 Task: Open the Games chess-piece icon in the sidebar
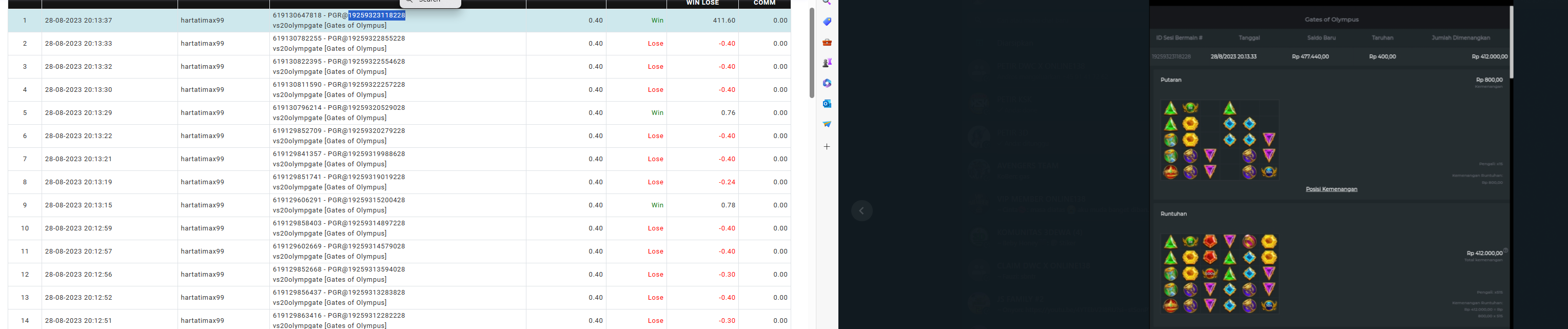(827, 63)
